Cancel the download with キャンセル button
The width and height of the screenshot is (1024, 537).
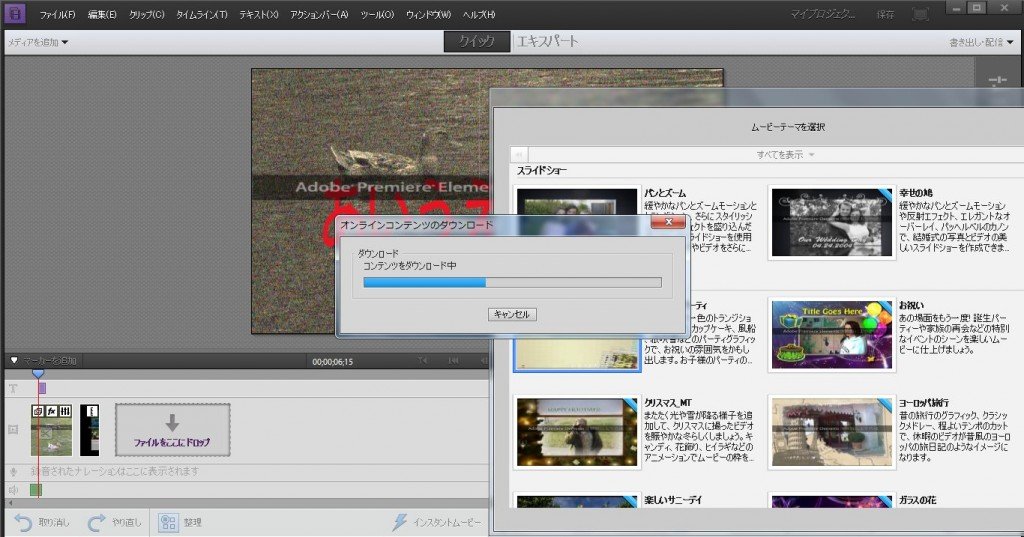(x=512, y=314)
